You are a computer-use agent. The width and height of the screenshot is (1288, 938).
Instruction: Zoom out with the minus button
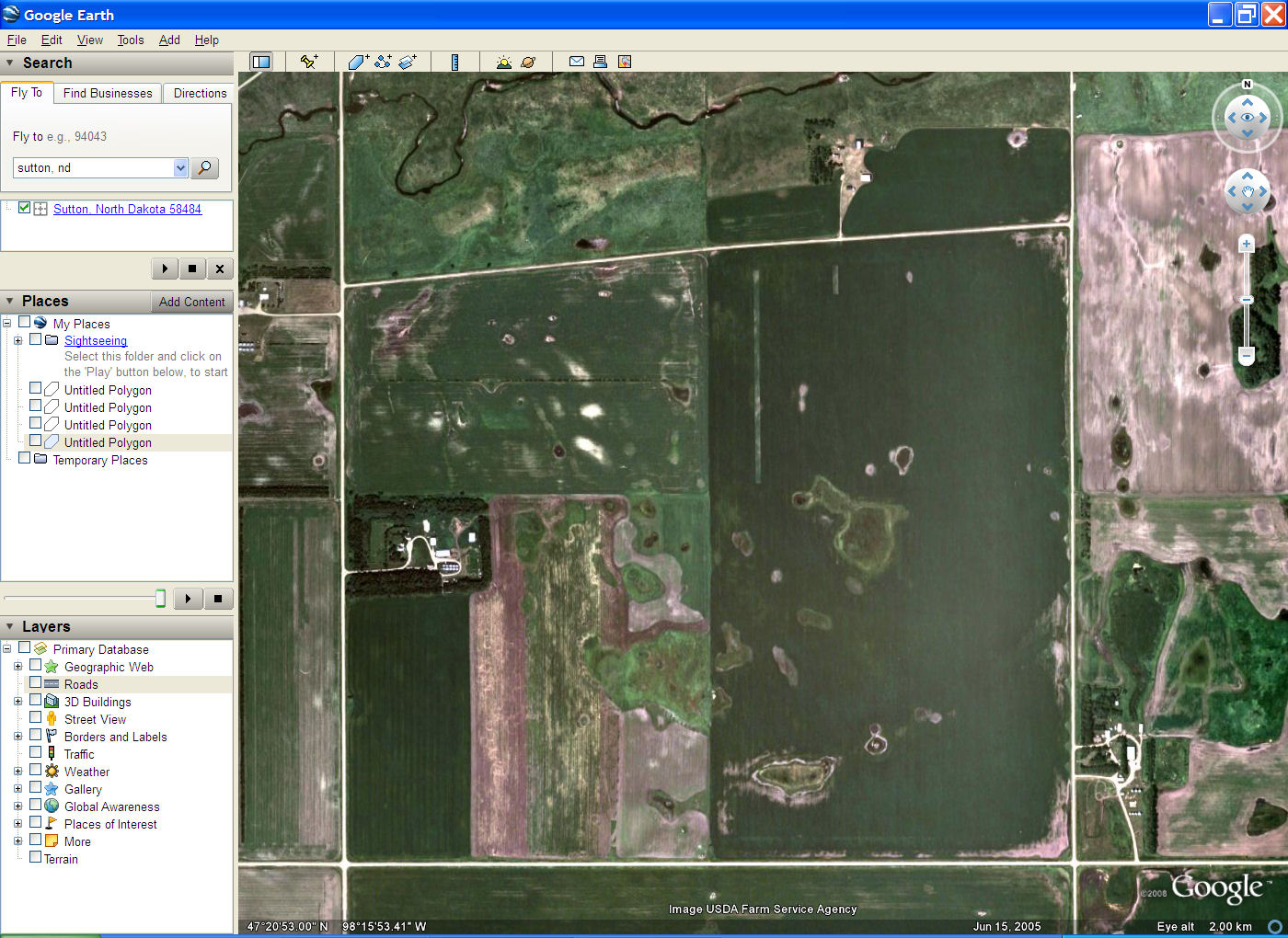1247,355
